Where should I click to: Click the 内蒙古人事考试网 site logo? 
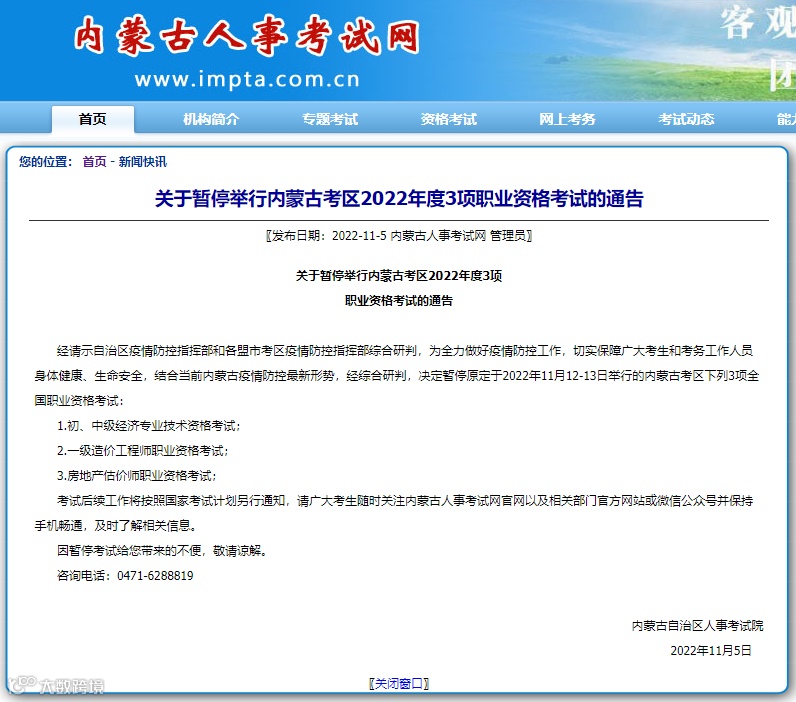(247, 36)
